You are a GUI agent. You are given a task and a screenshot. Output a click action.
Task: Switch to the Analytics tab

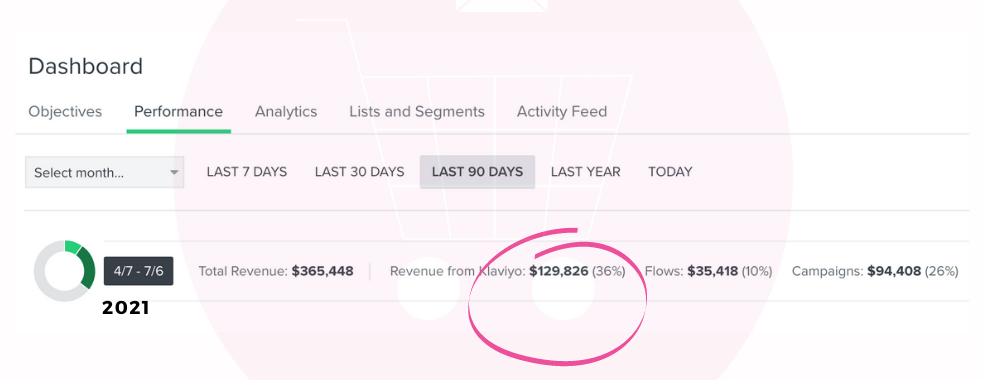[286, 112]
